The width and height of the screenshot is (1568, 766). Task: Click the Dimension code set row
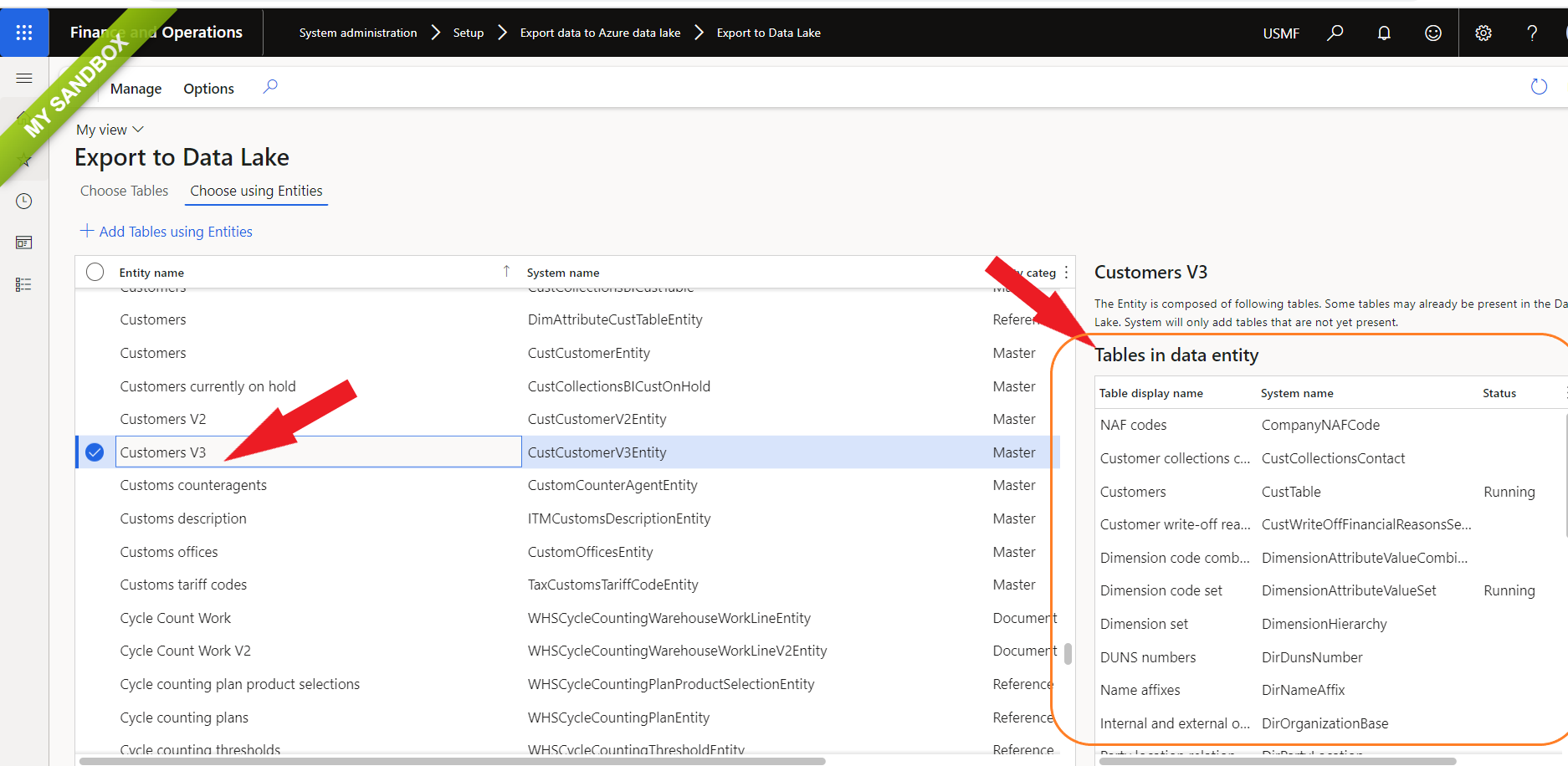(1330, 590)
